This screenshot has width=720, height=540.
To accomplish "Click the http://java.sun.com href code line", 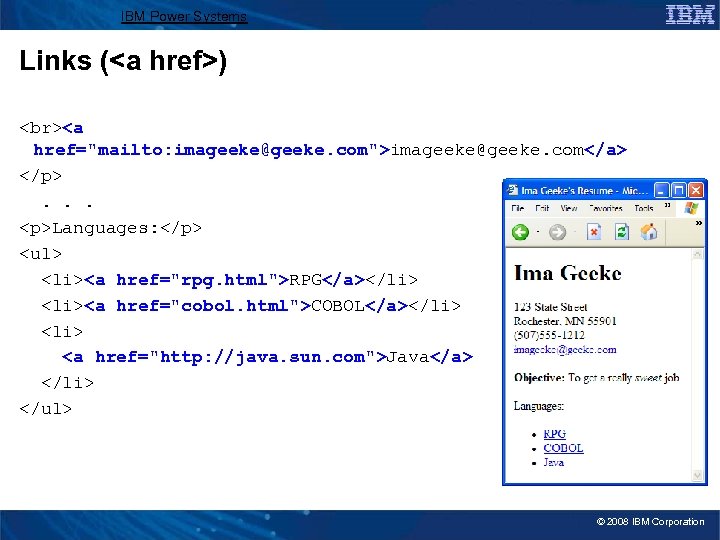I will point(267,357).
